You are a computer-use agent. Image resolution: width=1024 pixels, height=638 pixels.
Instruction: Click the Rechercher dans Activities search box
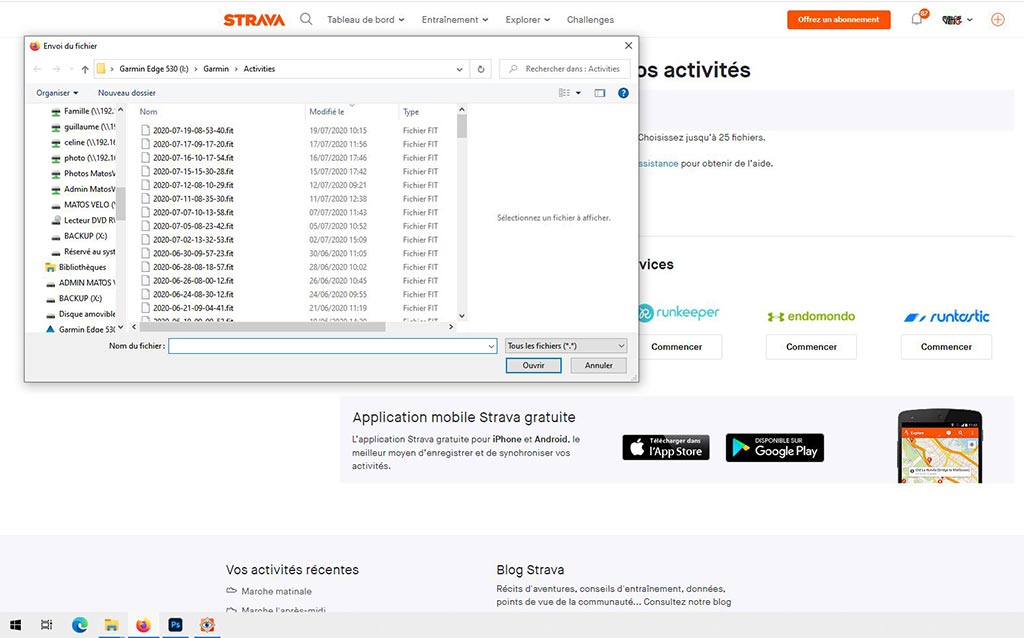pyautogui.click(x=564, y=69)
